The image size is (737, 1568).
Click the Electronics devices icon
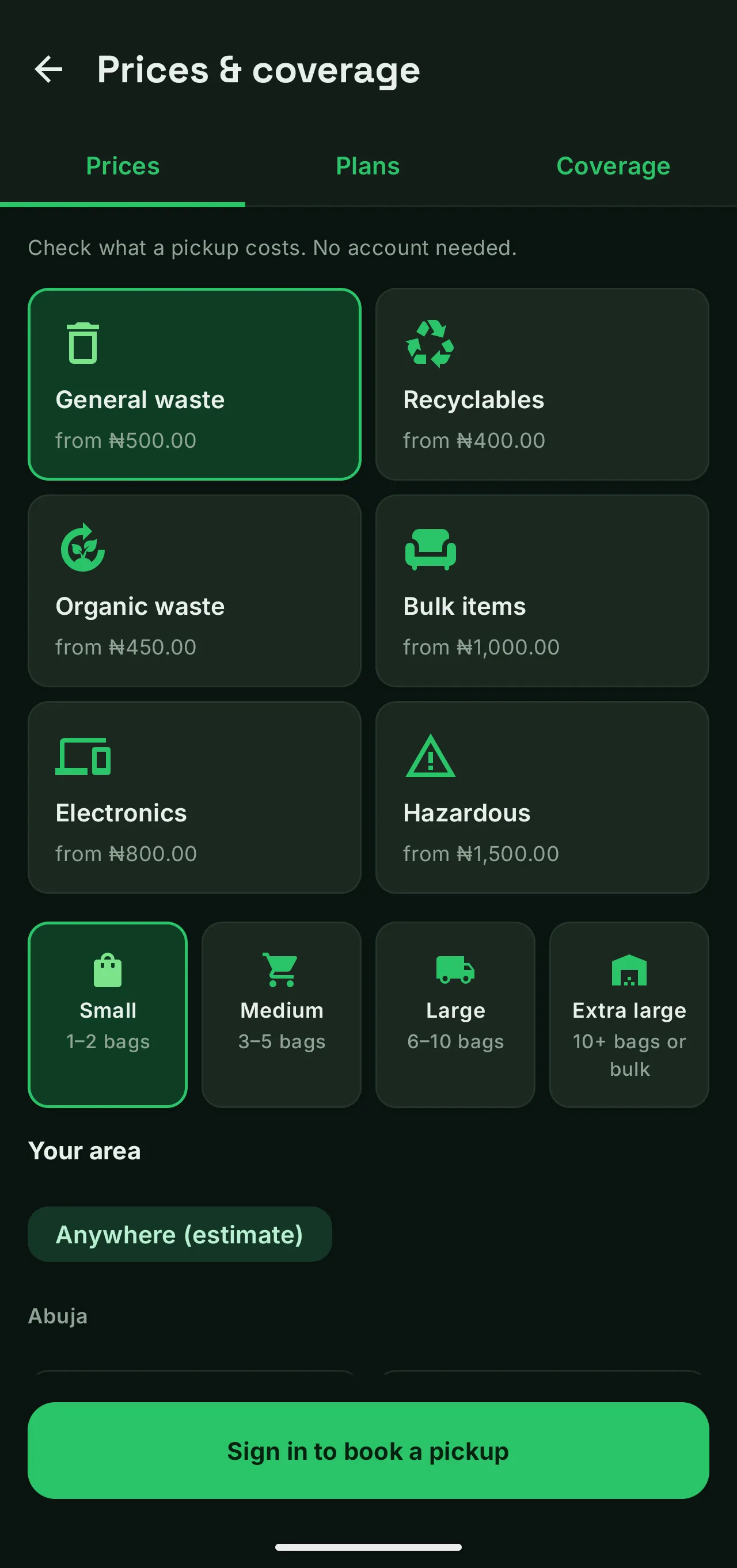pos(83,756)
